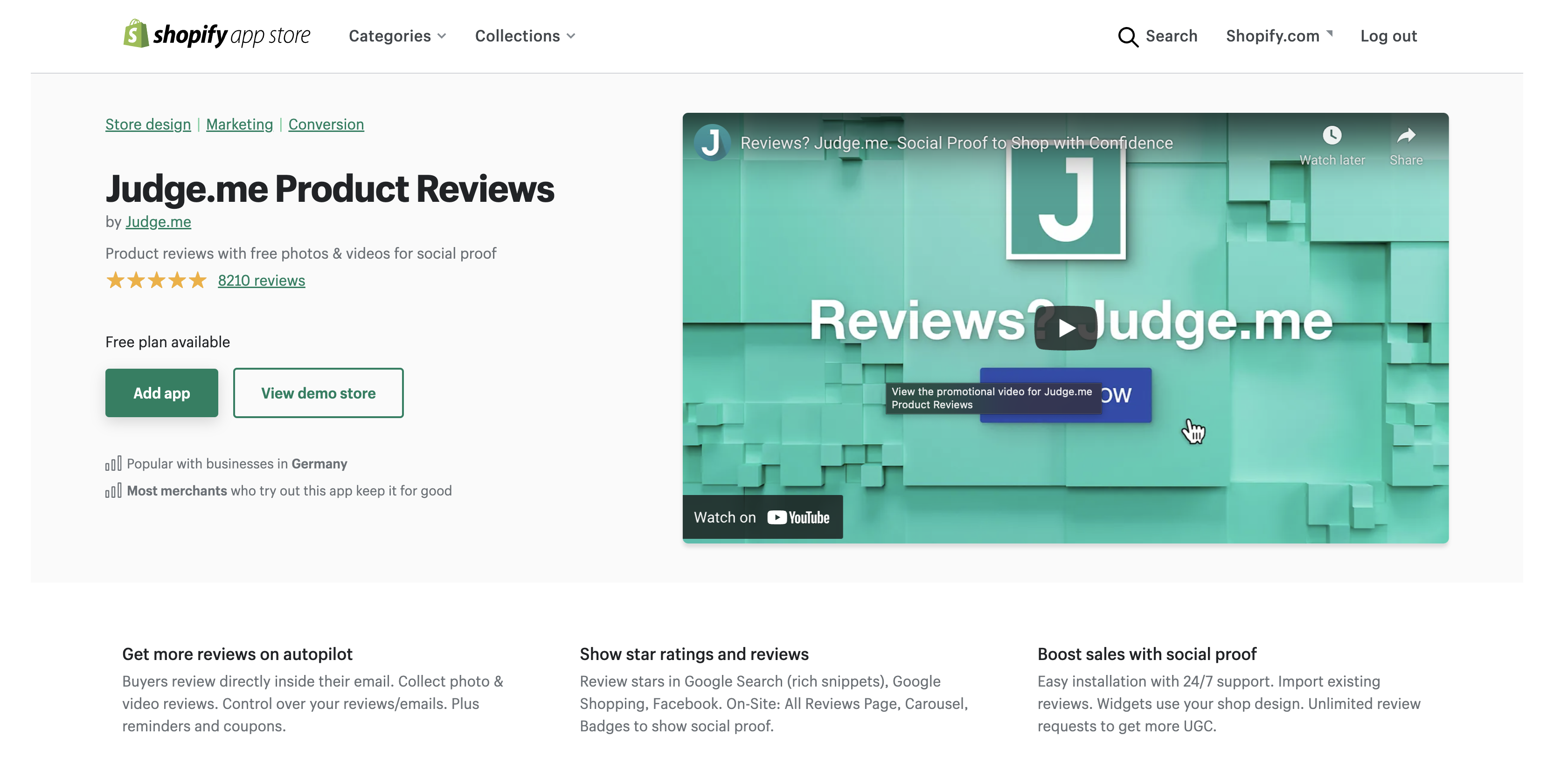
Task: Click bar-chart icon beside Popular with businesses
Action: coord(113,463)
